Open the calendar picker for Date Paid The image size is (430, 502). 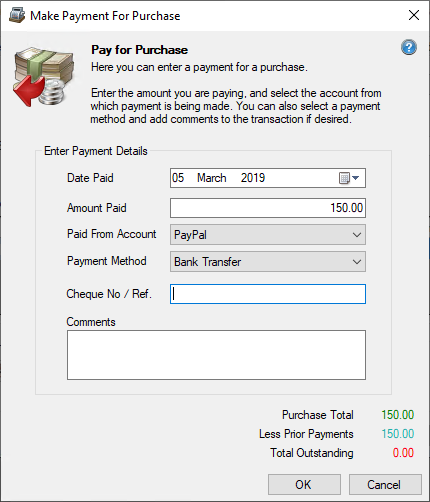(344, 178)
